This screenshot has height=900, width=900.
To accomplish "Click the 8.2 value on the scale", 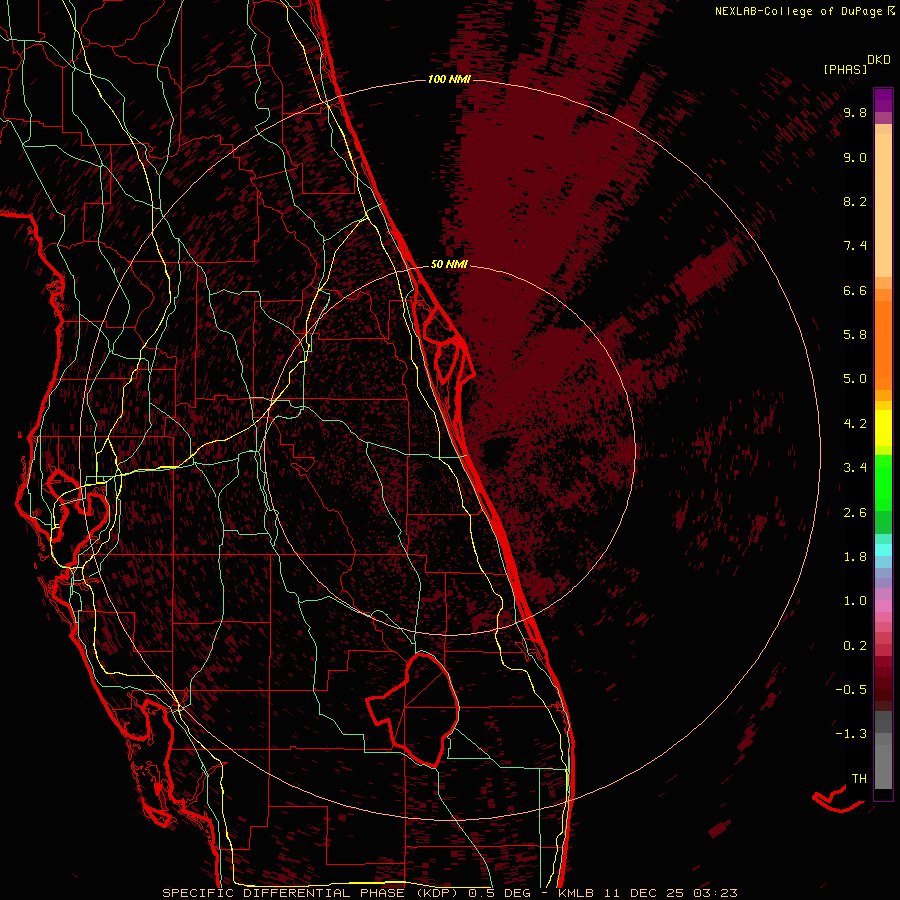I will tap(855, 202).
